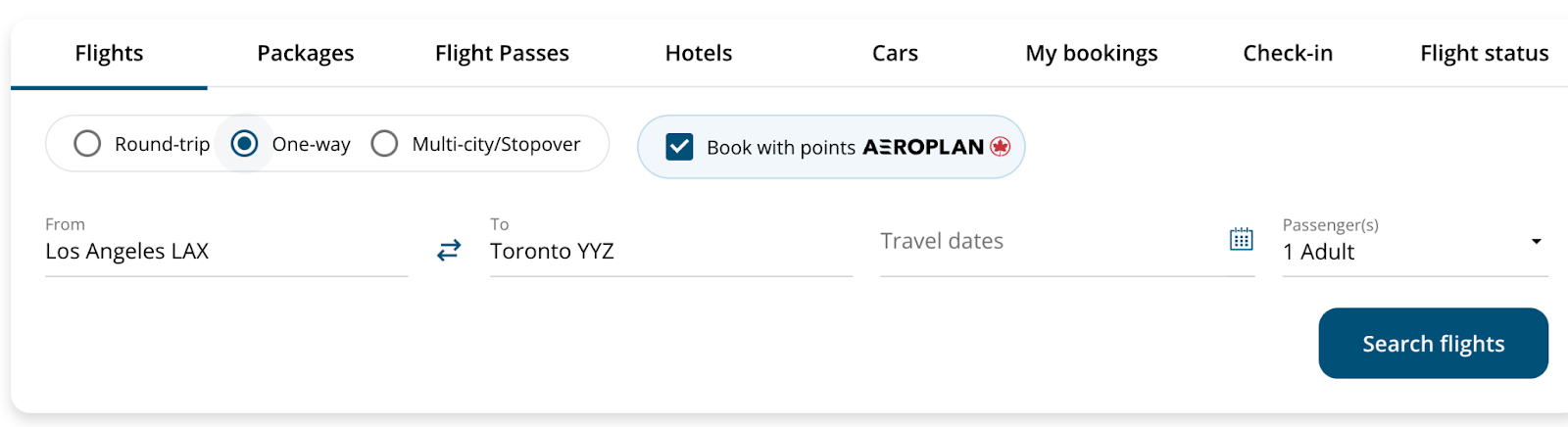The width and height of the screenshot is (1568, 427).
Task: View the My bookings tab
Action: point(1092,53)
